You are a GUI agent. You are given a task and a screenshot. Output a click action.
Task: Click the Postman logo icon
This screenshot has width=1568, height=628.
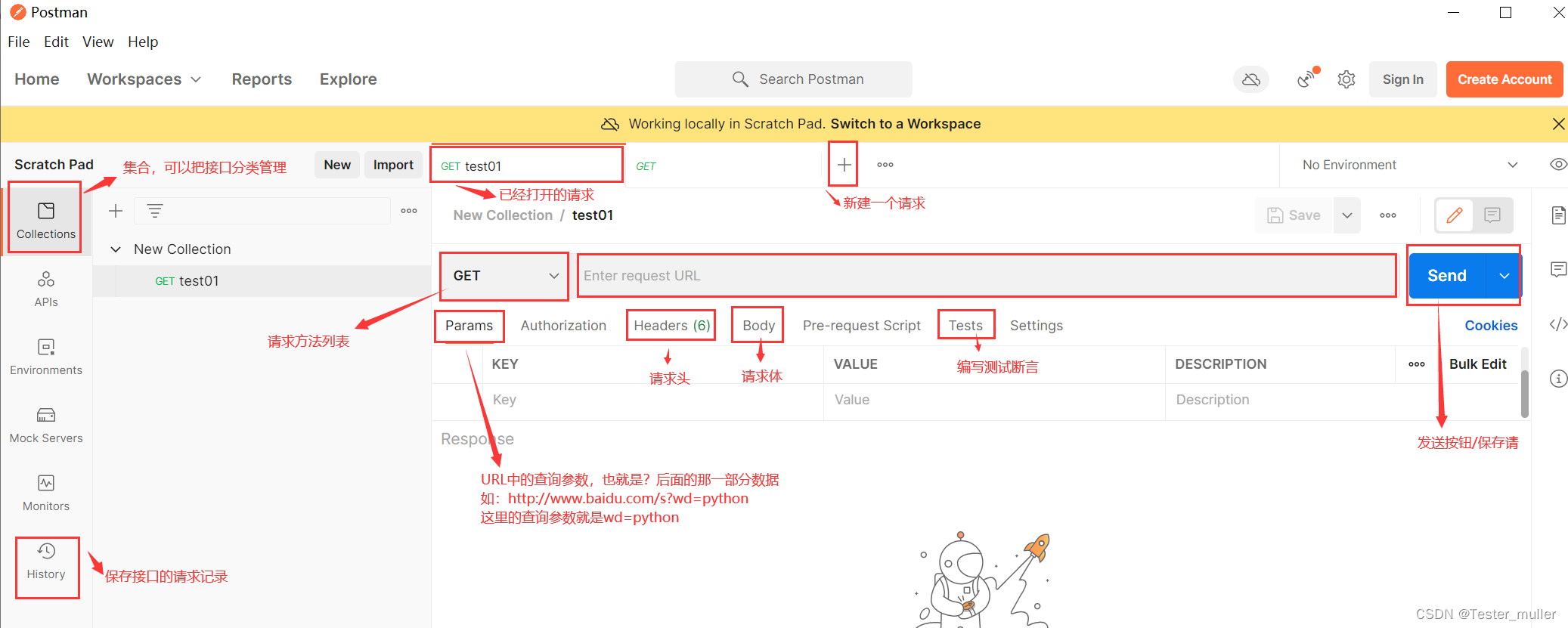click(17, 12)
